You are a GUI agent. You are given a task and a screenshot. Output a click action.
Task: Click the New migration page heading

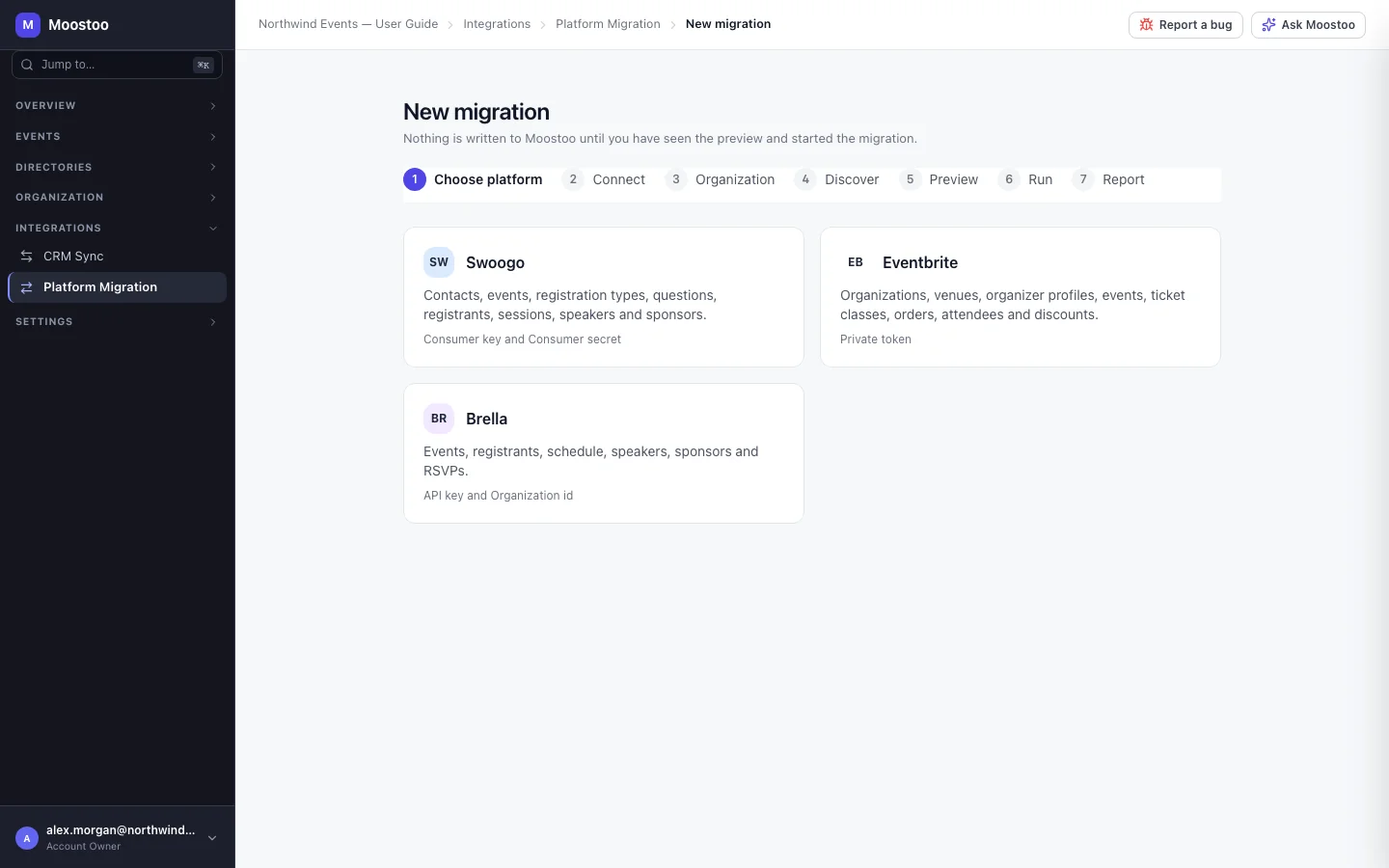477,112
